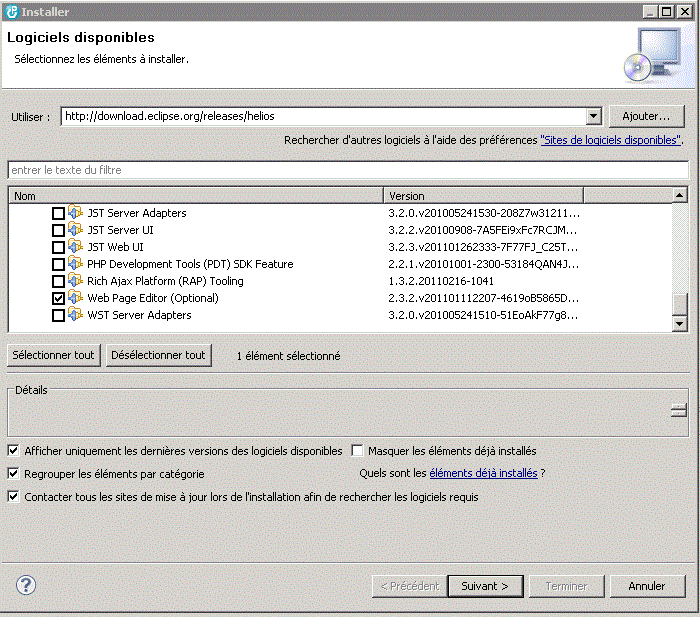The height and width of the screenshot is (617, 700).
Task: Sort by the Nom column header
Action: [196, 196]
